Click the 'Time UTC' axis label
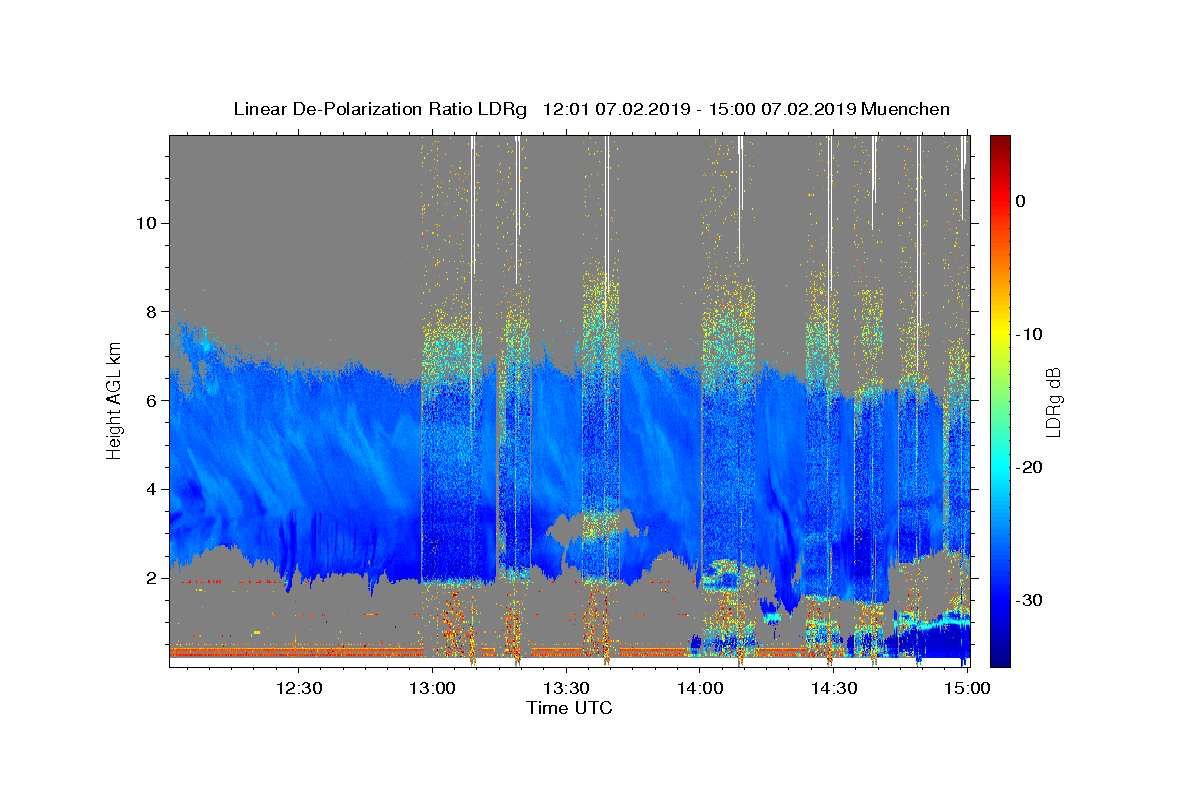The image size is (1200, 800). coord(569,708)
